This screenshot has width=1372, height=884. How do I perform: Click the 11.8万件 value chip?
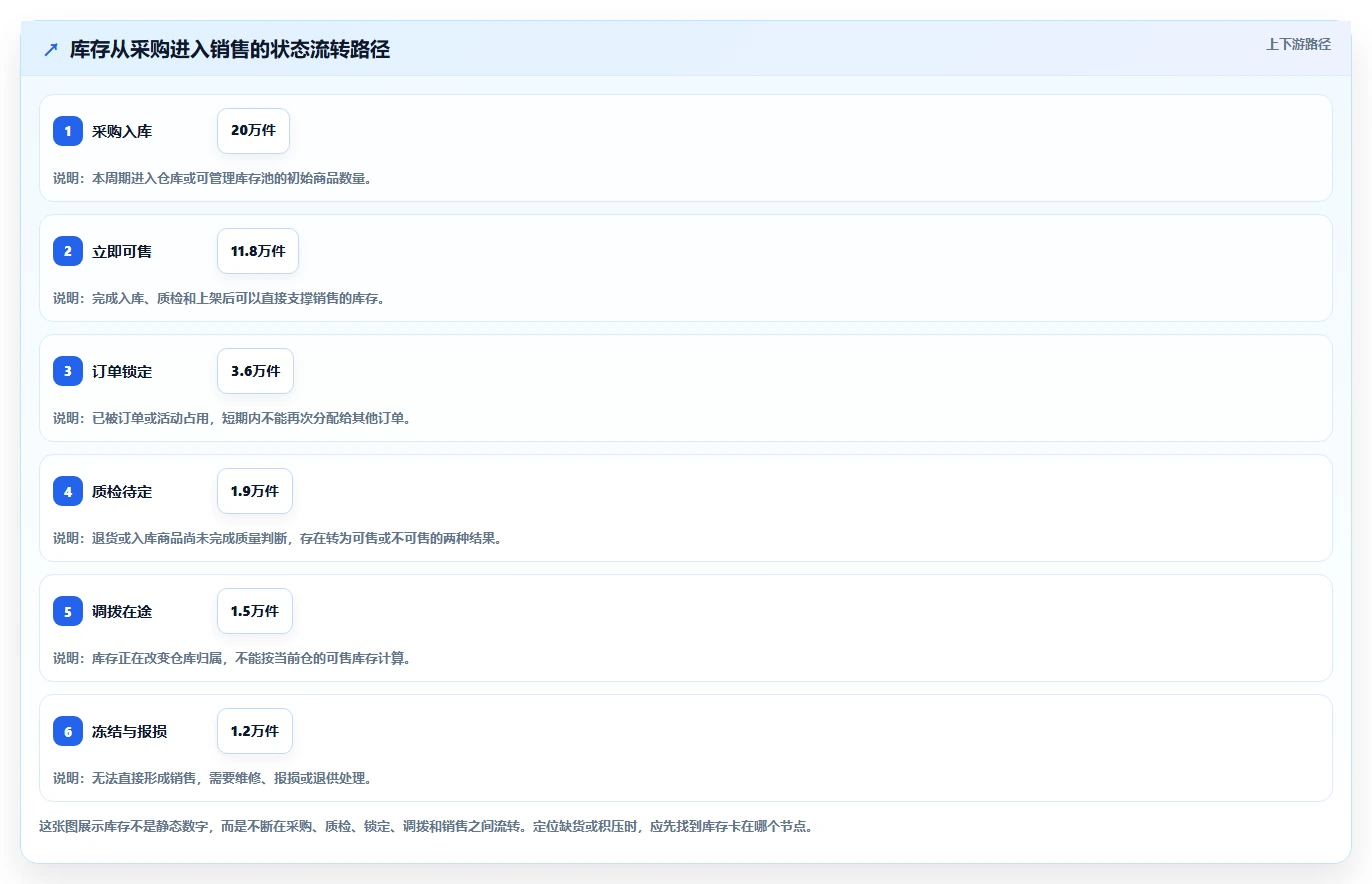[x=258, y=251]
